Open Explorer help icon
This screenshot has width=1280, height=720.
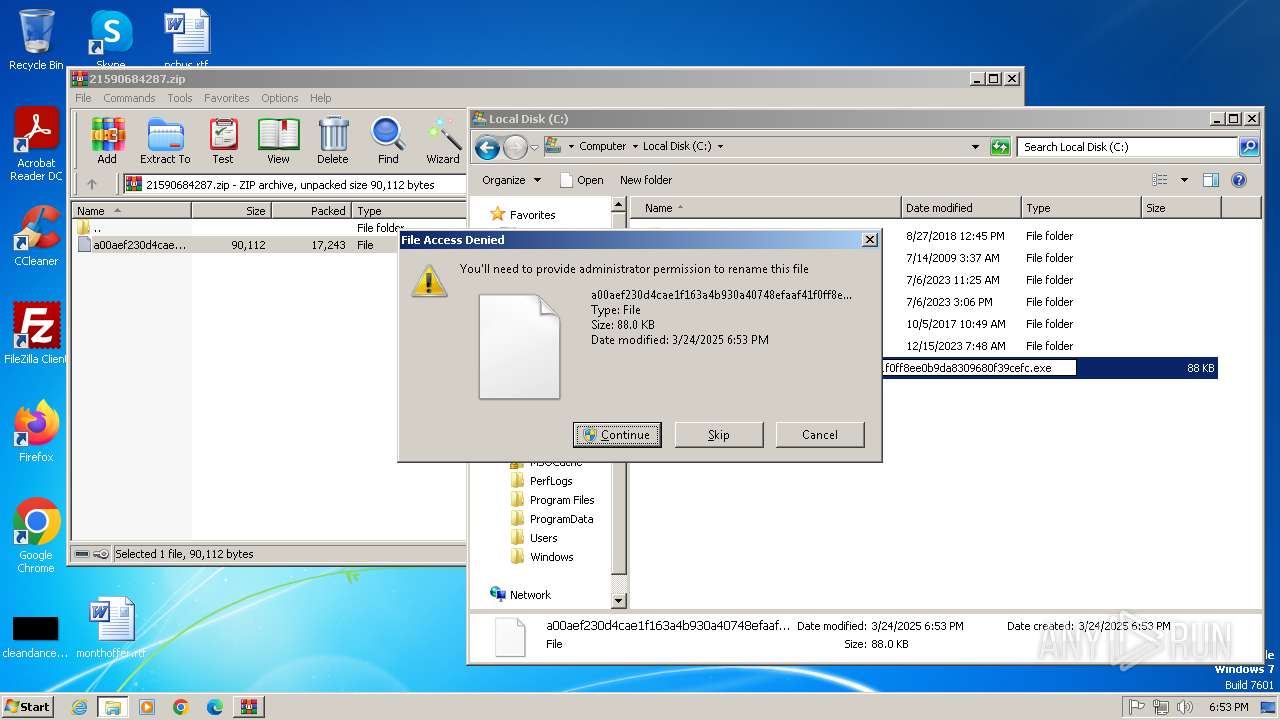pyautogui.click(x=1239, y=180)
